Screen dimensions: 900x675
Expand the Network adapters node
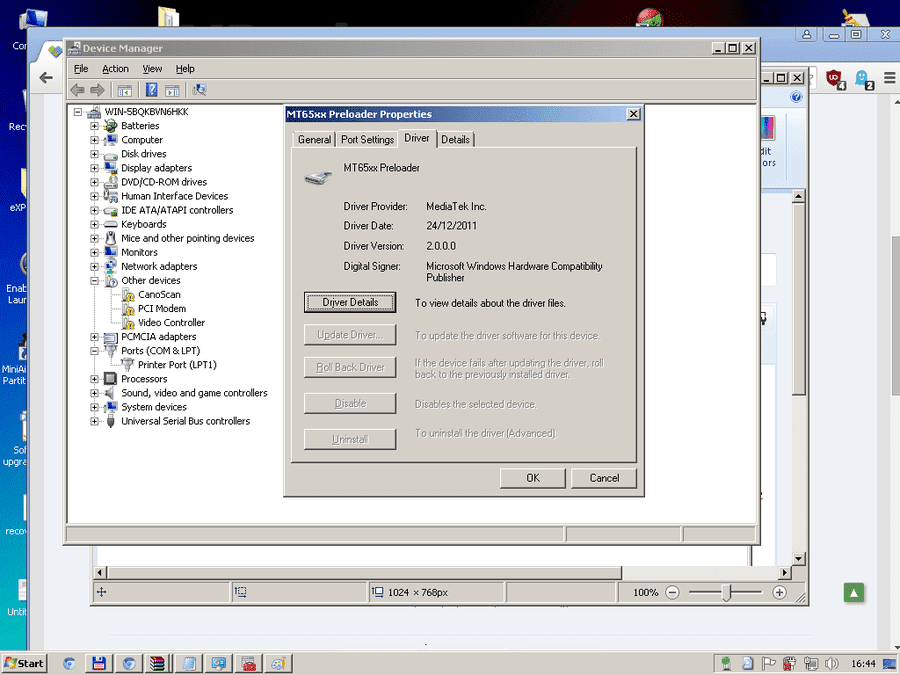tap(95, 266)
